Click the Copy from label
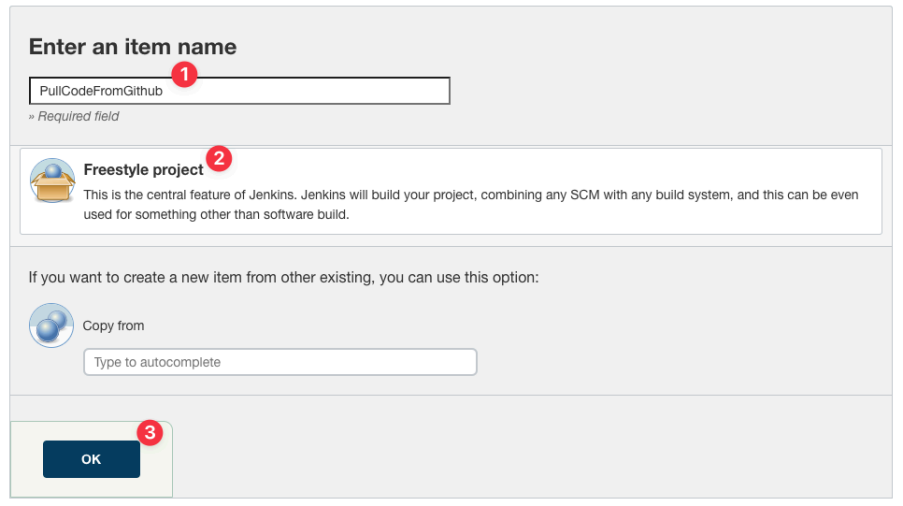Image resolution: width=903 pixels, height=506 pixels. pyautogui.click(x=113, y=326)
